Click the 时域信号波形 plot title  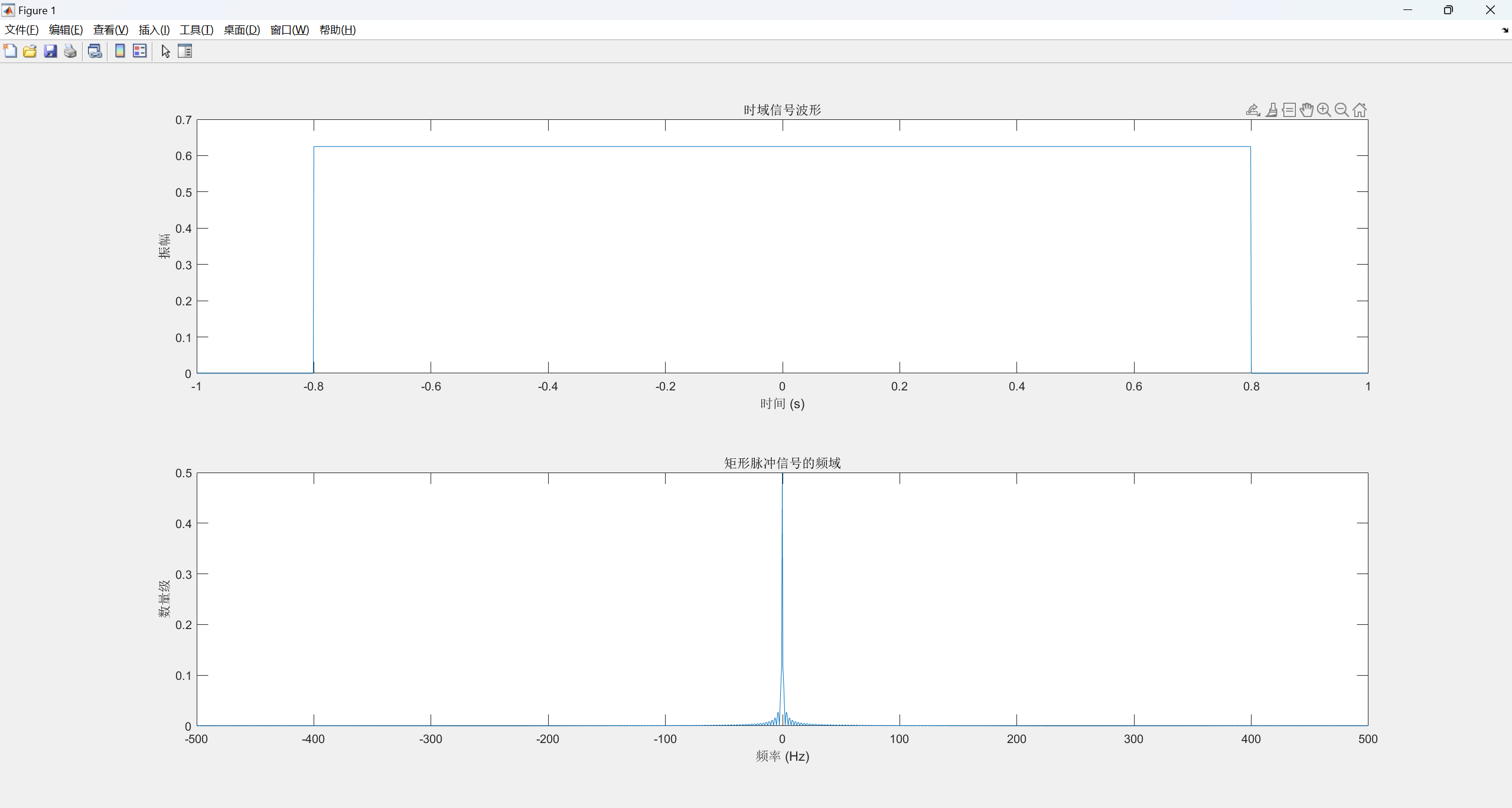click(782, 110)
